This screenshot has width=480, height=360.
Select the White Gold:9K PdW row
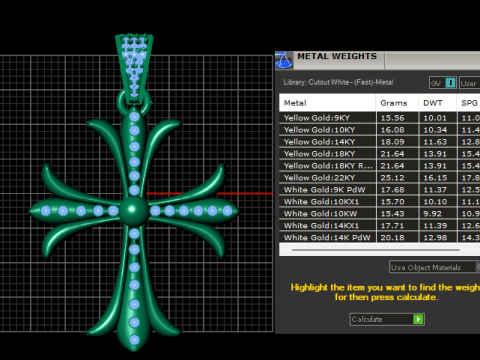point(379,190)
